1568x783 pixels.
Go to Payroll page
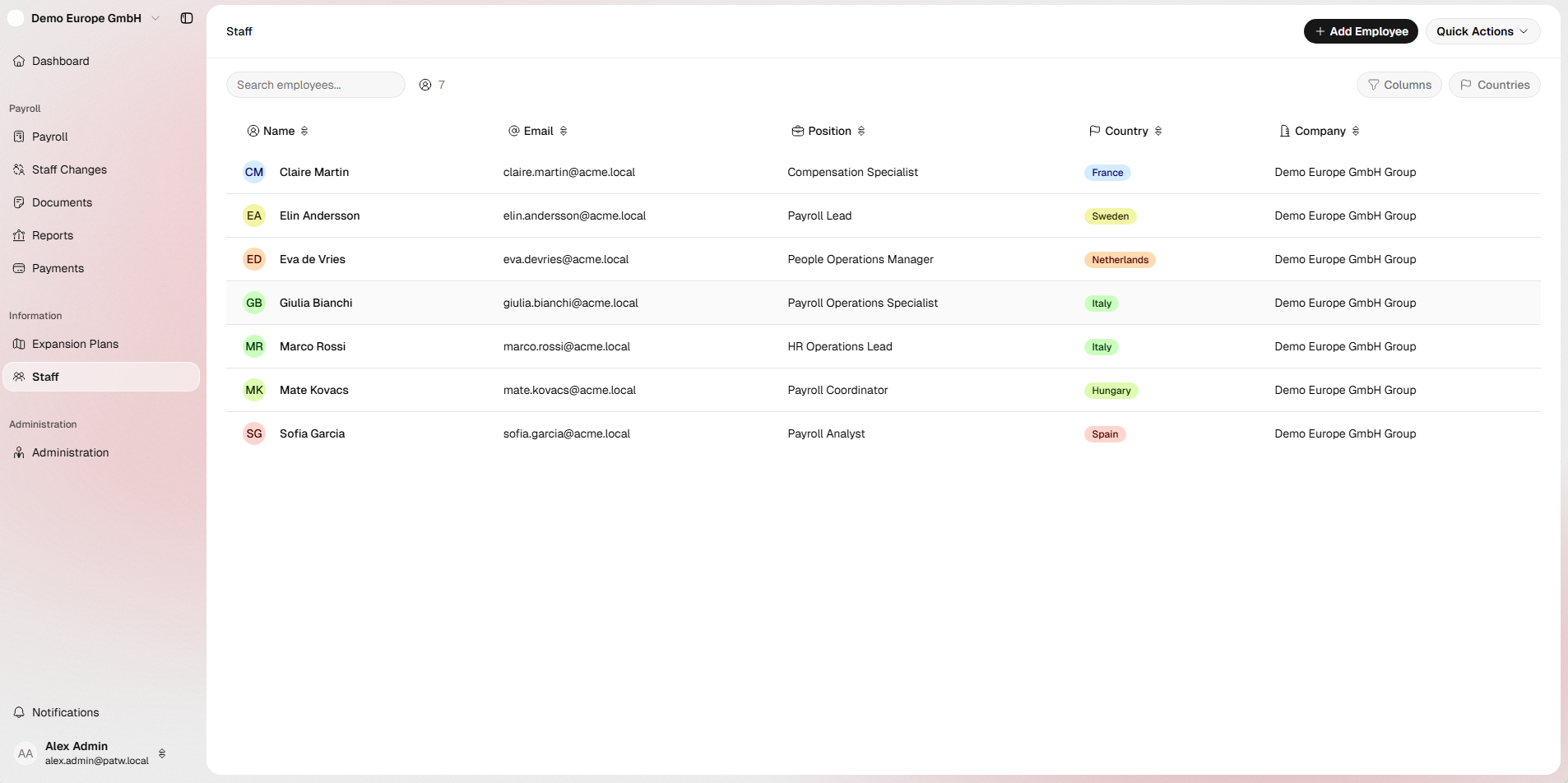tap(101, 137)
